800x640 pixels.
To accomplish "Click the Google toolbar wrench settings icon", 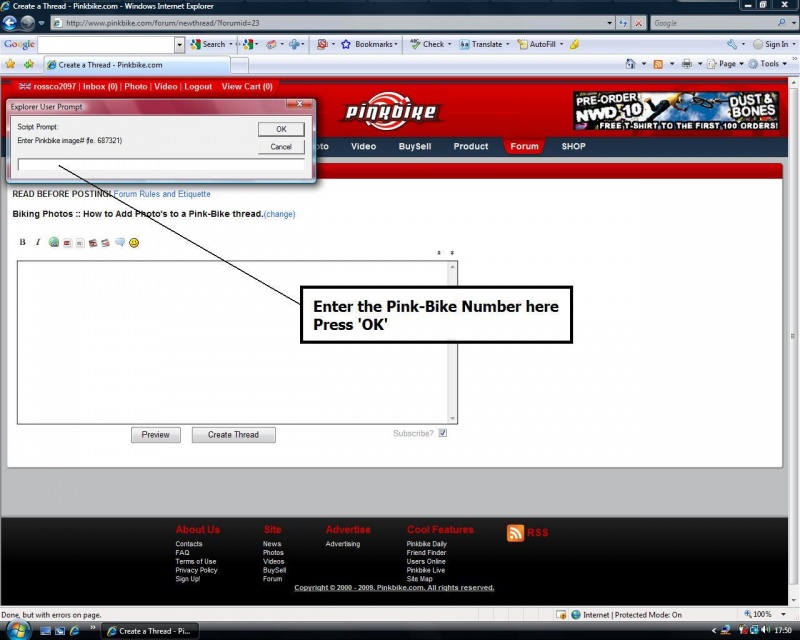I will pyautogui.click(x=732, y=44).
